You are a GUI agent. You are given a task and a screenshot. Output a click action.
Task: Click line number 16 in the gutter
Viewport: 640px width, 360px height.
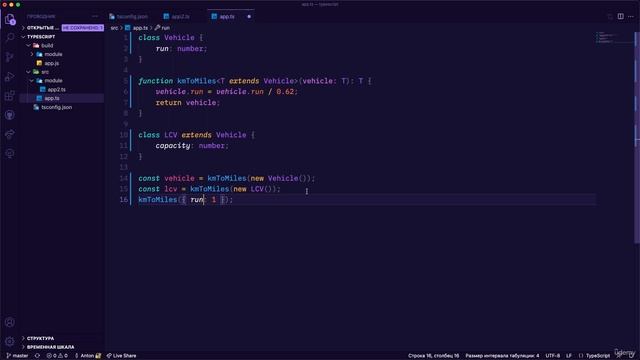coord(124,200)
